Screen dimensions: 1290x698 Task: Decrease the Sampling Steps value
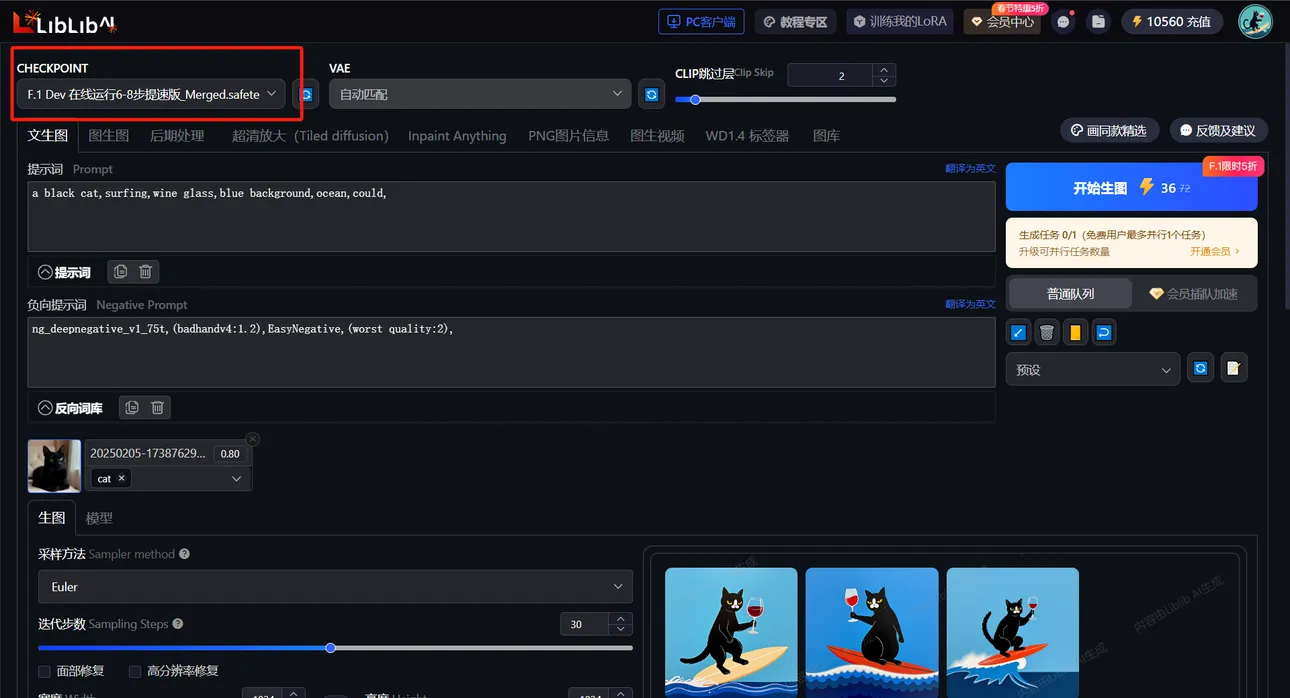[622, 629]
